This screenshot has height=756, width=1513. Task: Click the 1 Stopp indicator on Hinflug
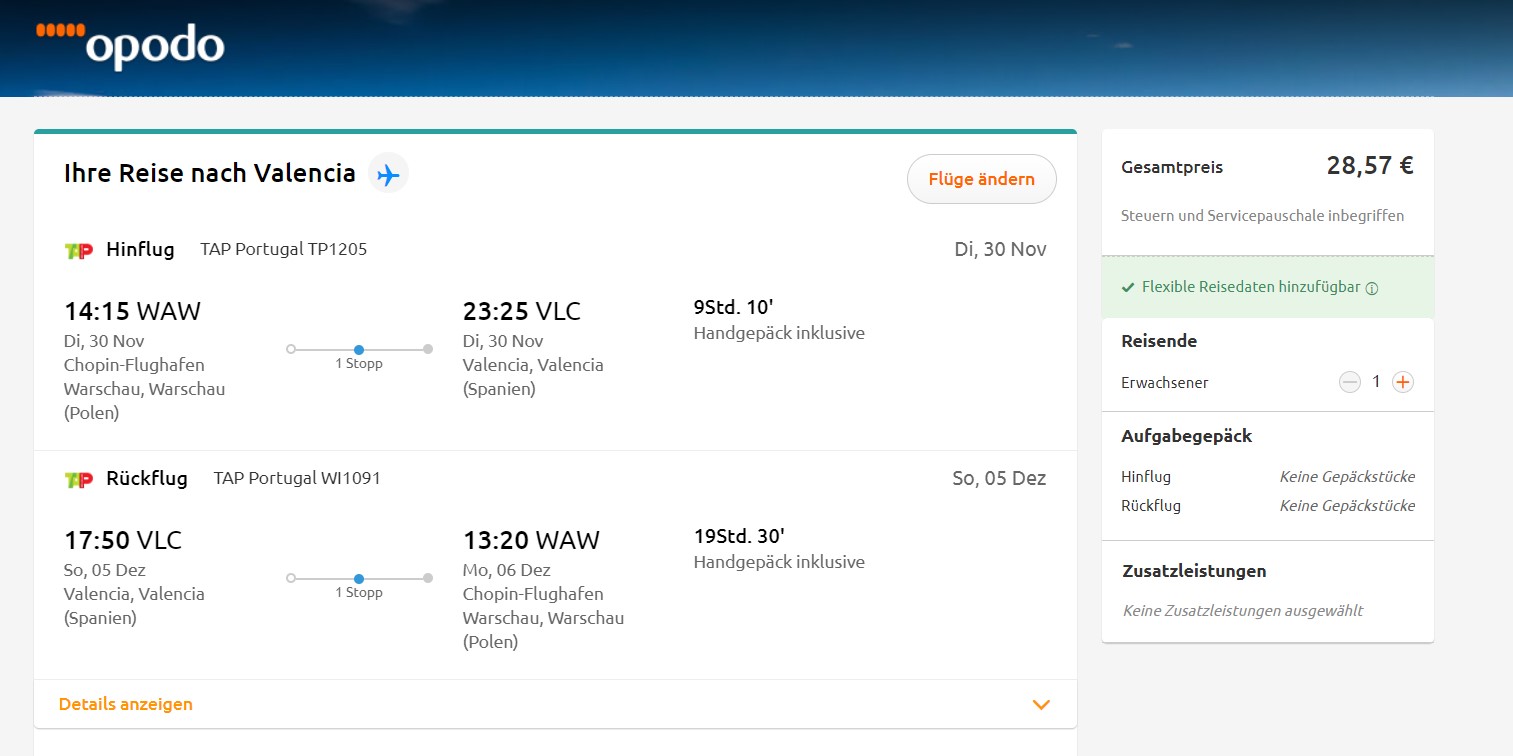pos(359,356)
